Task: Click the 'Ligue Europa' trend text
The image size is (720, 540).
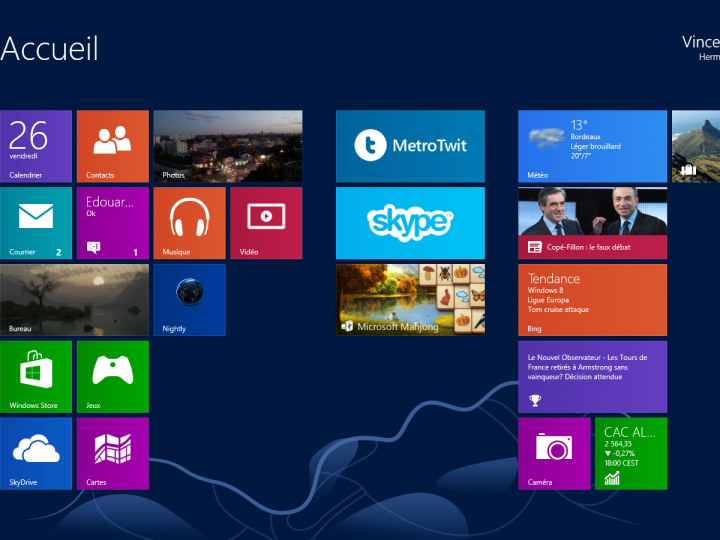Action: (x=548, y=300)
